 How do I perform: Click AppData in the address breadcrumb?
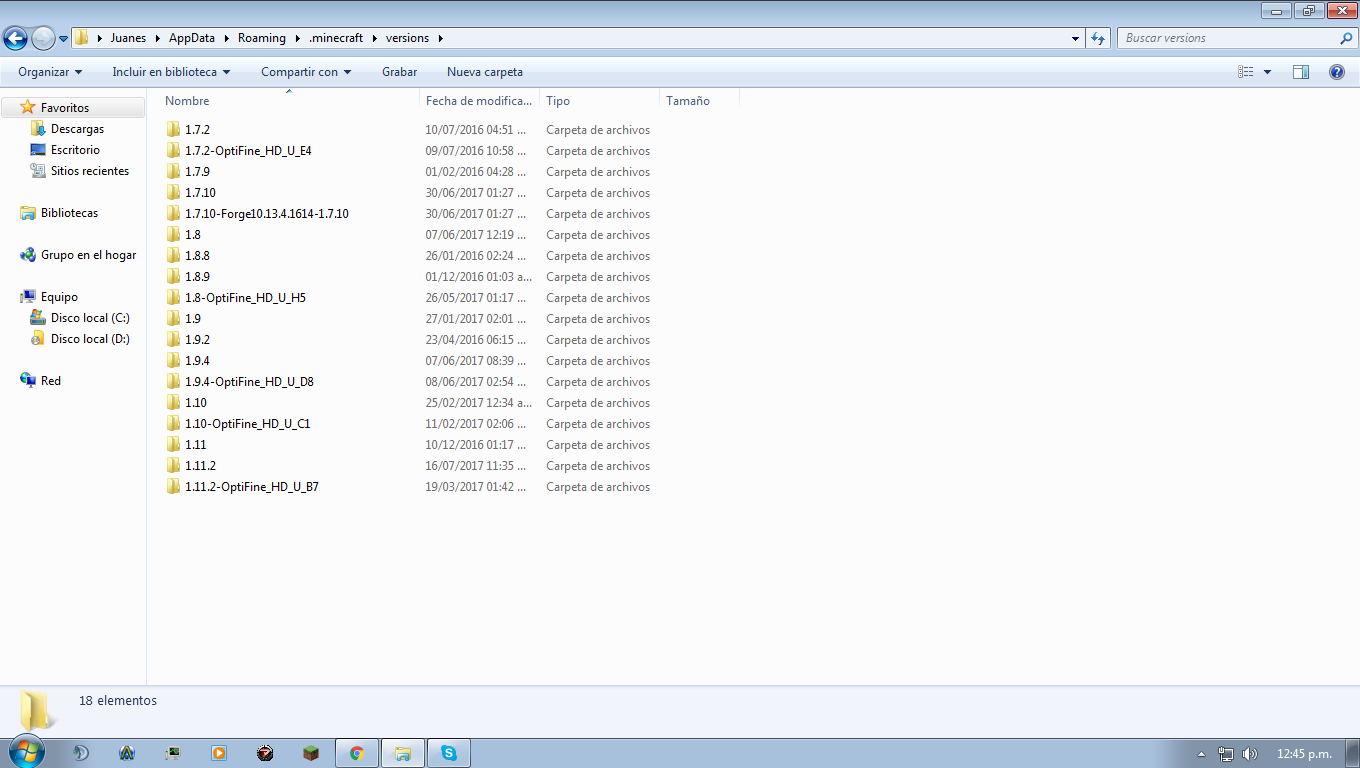pyautogui.click(x=192, y=38)
